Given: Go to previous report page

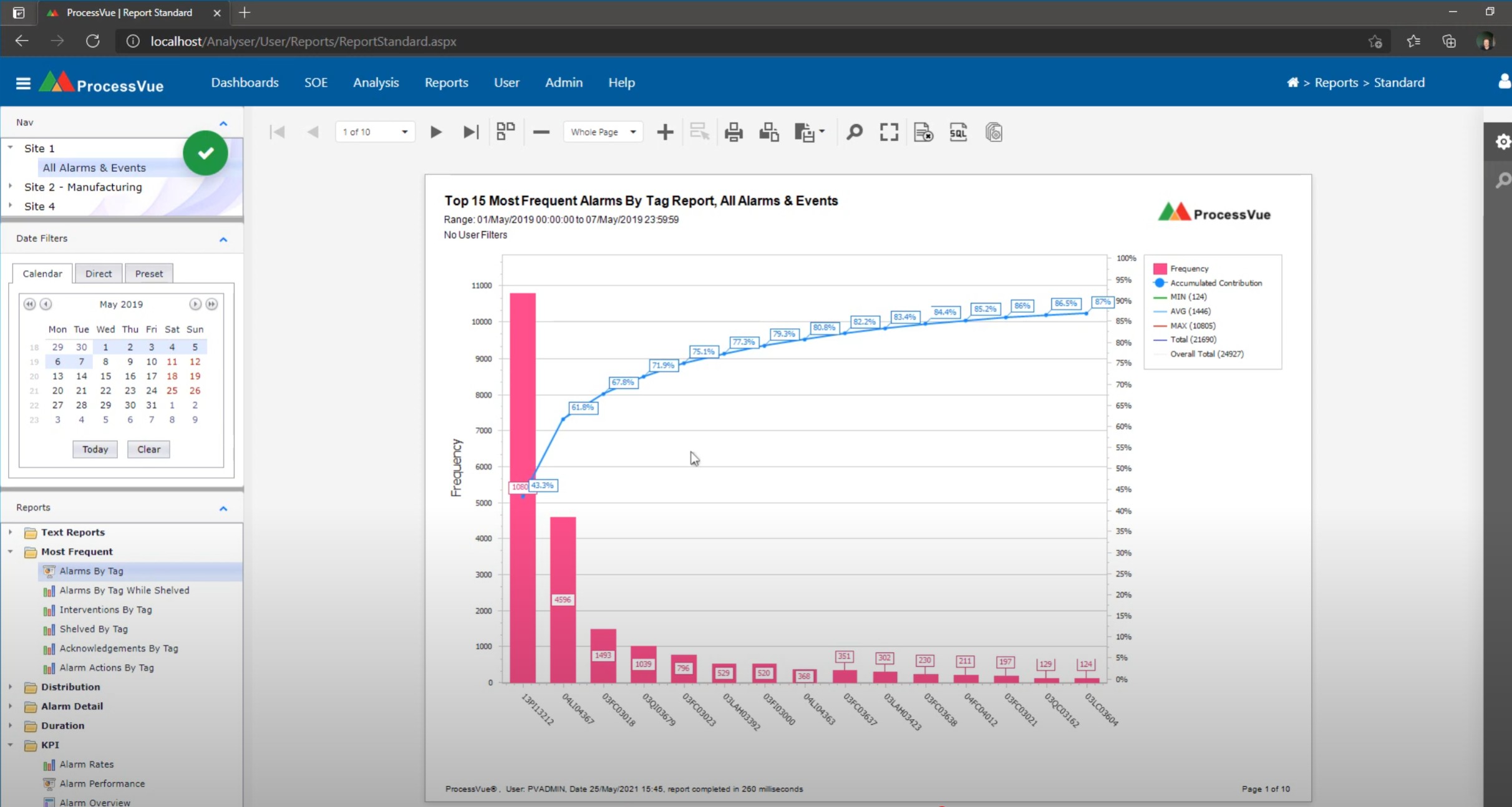Looking at the screenshot, I should coord(313,132).
